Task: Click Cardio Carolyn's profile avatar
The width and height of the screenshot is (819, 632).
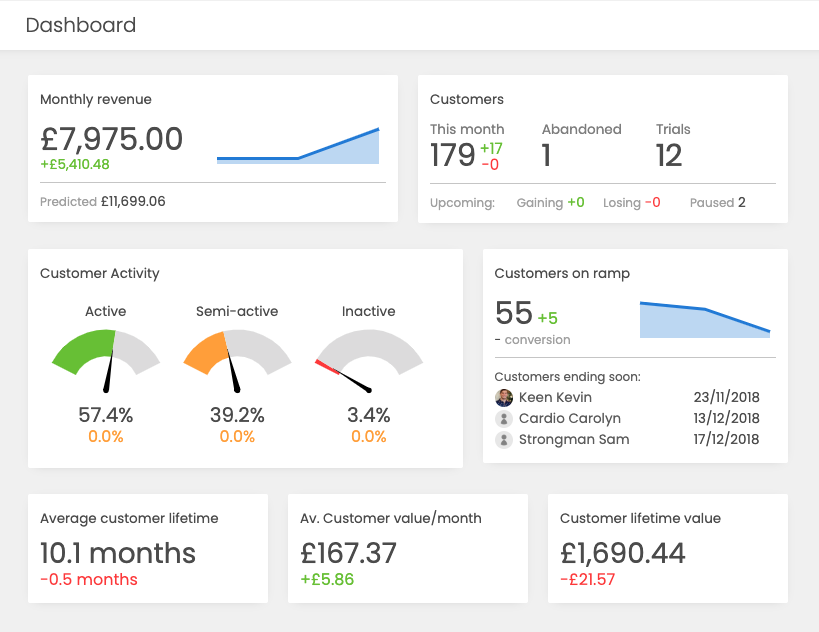Action: tap(504, 418)
